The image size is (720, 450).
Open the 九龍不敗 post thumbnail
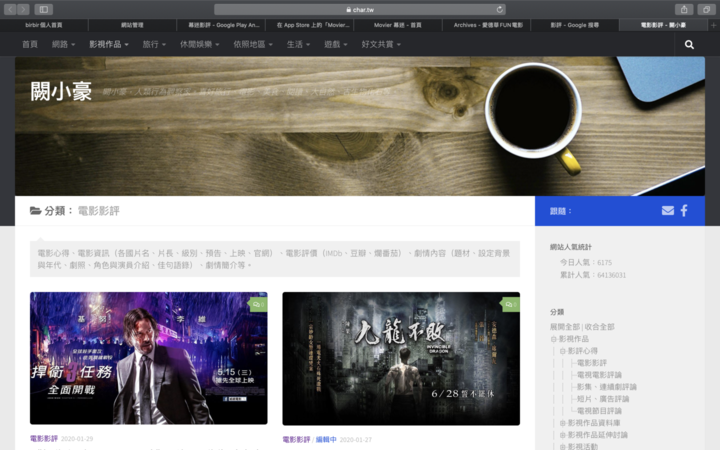click(401, 358)
